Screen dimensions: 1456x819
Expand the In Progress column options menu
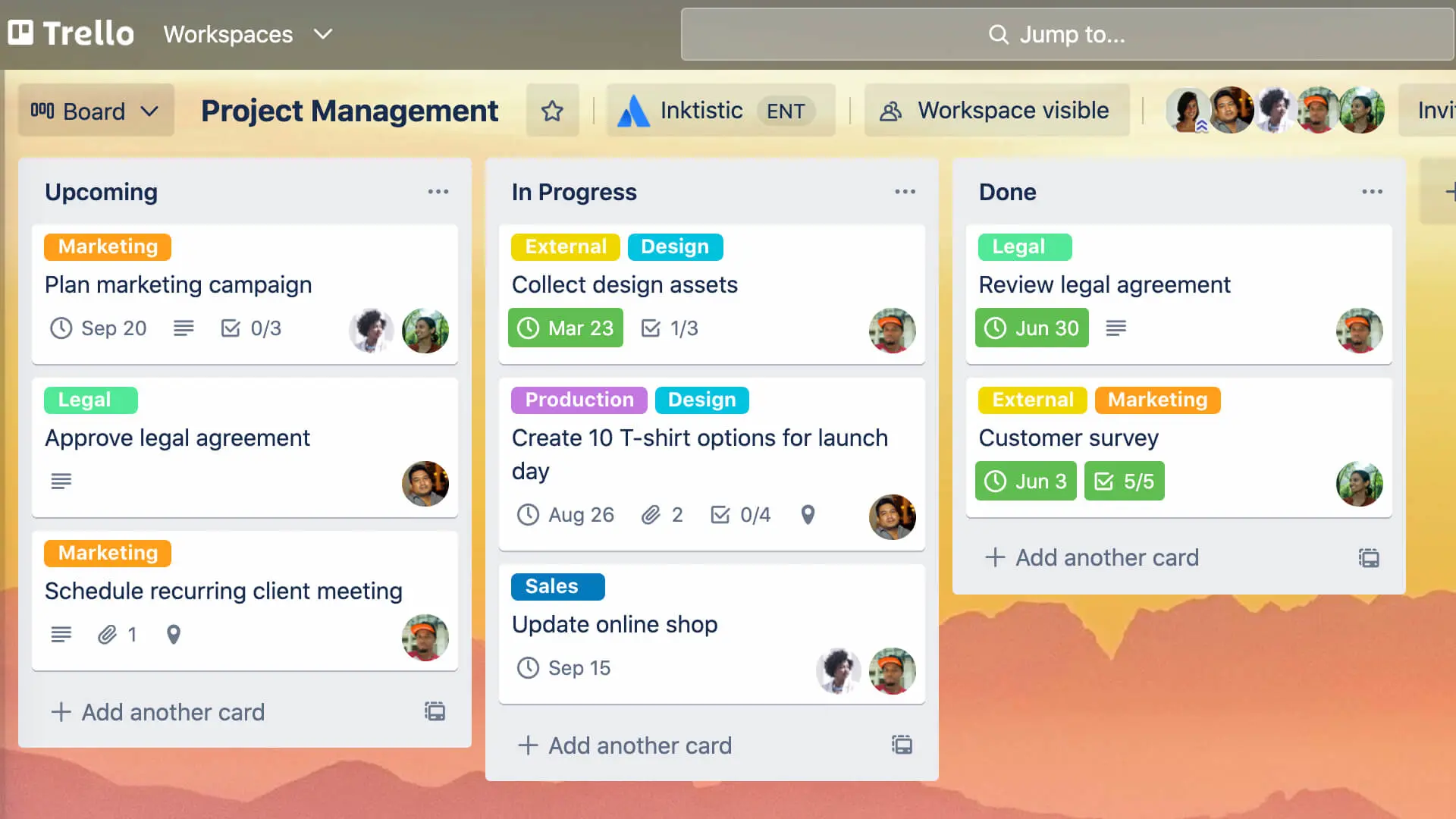coord(905,192)
